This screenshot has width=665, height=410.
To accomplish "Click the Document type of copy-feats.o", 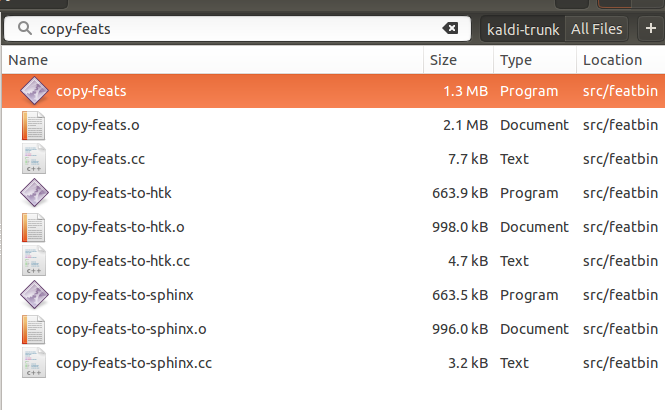I will pyautogui.click(x=534, y=125).
